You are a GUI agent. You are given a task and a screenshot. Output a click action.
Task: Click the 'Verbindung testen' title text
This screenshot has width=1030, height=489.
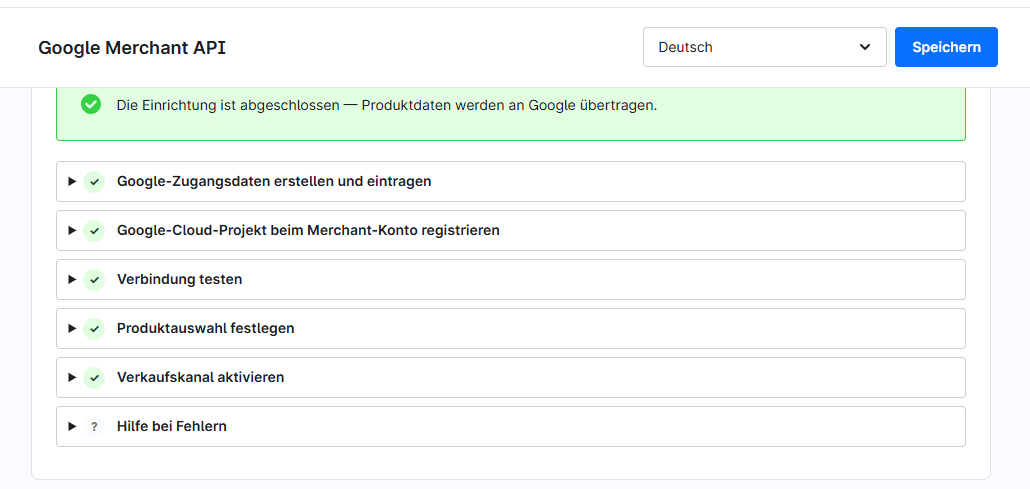(x=179, y=279)
